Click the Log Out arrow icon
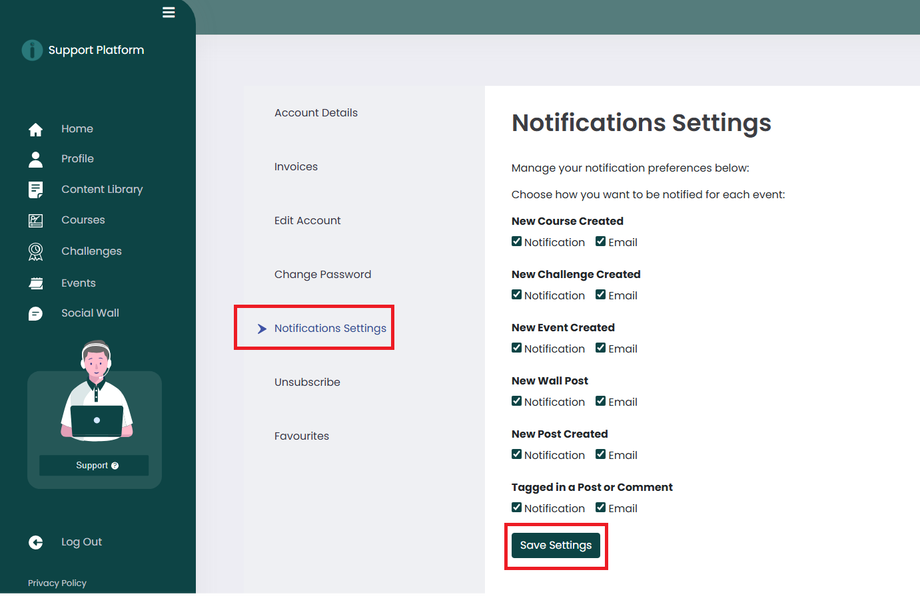Viewport: 920px width, 600px height. point(36,543)
